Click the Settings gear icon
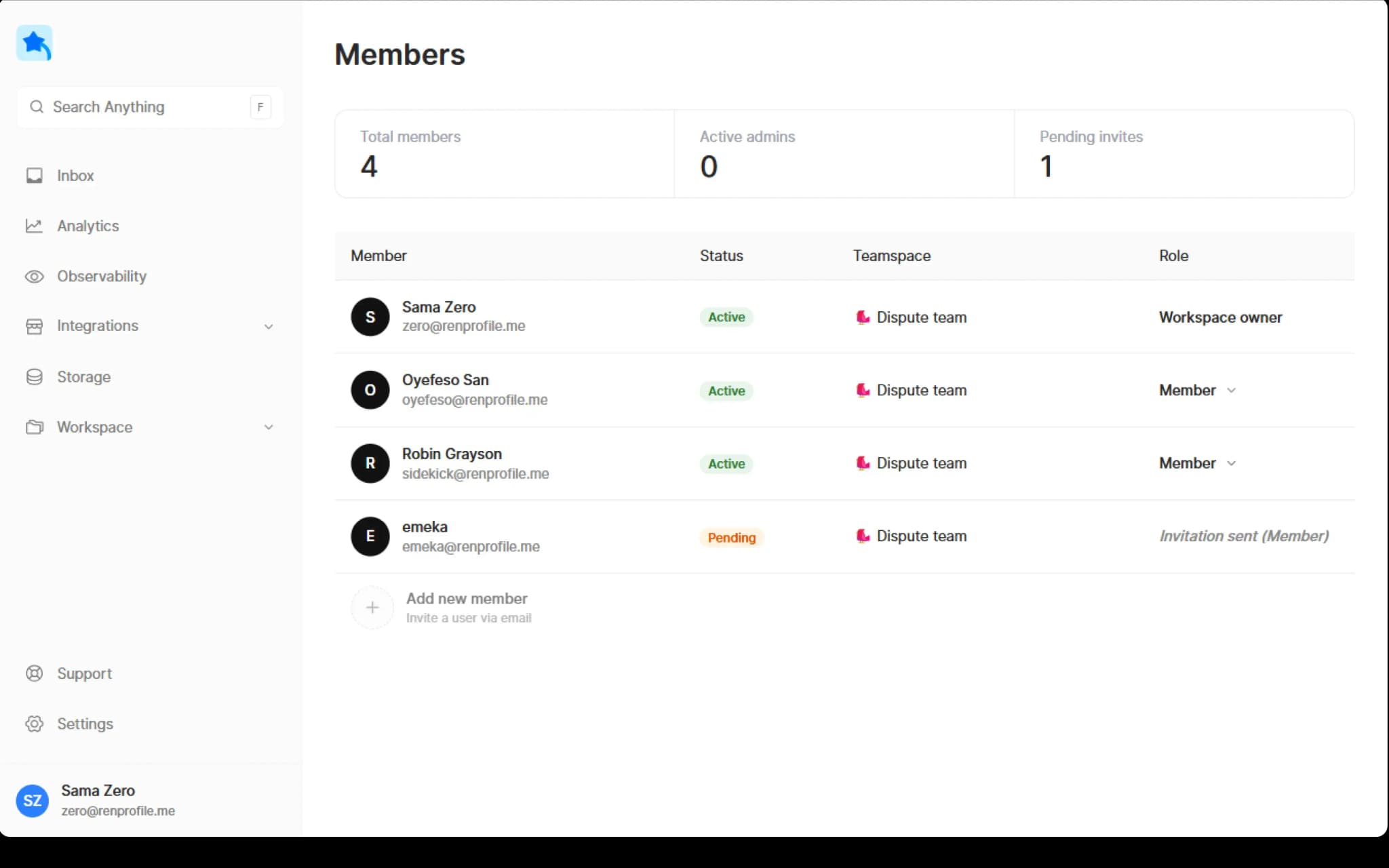1389x868 pixels. pos(34,724)
